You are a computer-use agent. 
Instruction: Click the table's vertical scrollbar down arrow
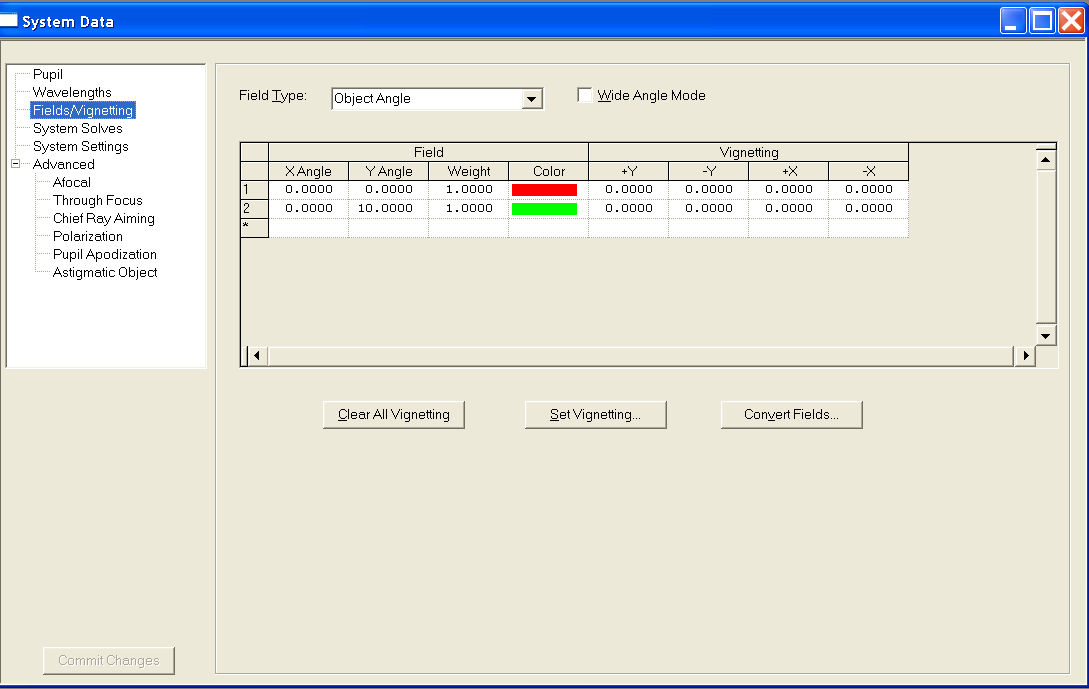[1046, 335]
